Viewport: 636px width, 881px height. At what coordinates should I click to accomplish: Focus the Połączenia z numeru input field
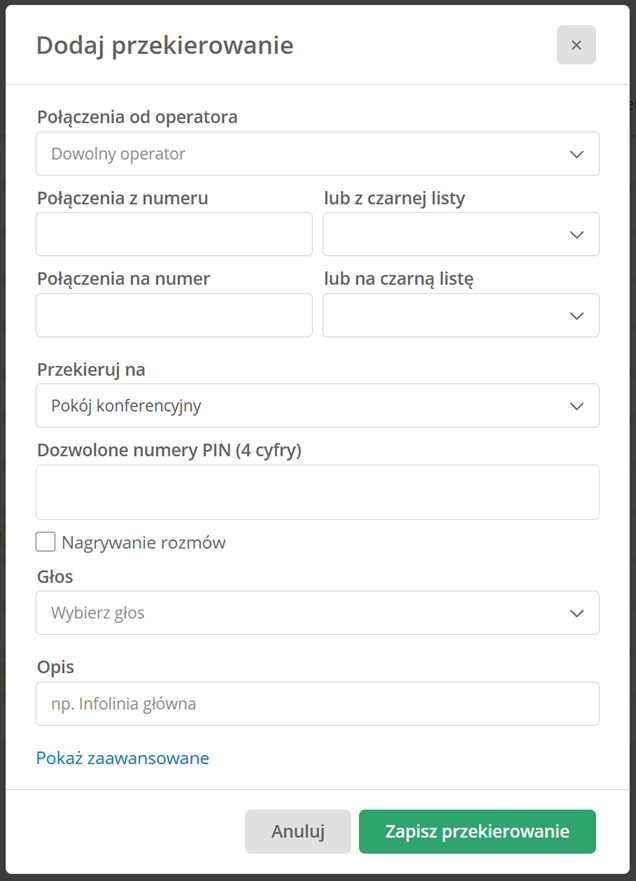pos(174,234)
